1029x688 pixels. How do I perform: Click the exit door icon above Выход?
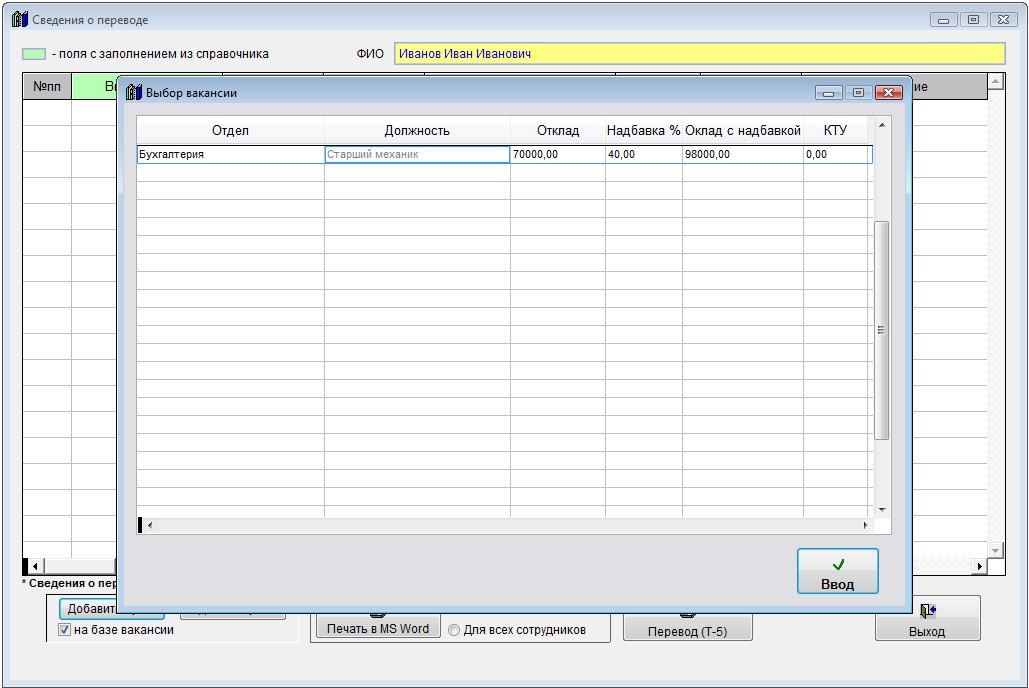(927, 611)
